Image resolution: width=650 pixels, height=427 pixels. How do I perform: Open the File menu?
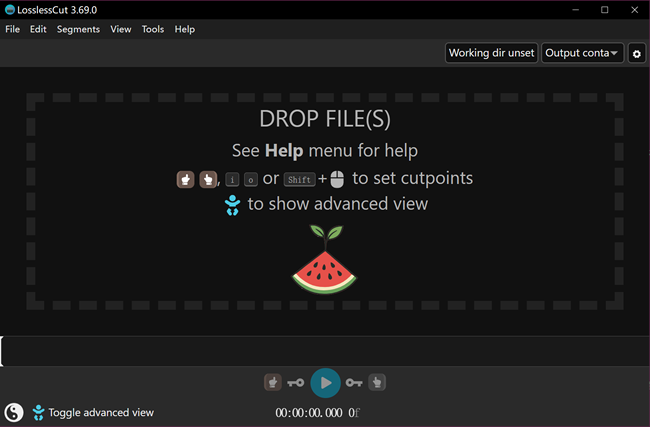12,29
